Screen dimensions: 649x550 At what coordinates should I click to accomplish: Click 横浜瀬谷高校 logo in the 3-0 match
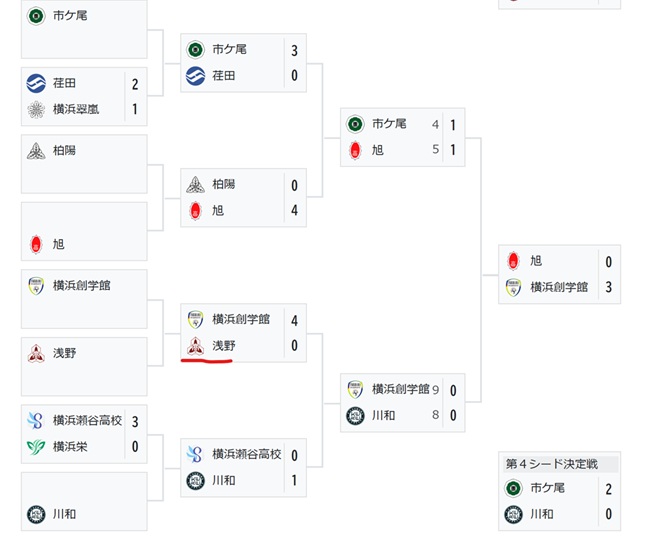point(35,421)
